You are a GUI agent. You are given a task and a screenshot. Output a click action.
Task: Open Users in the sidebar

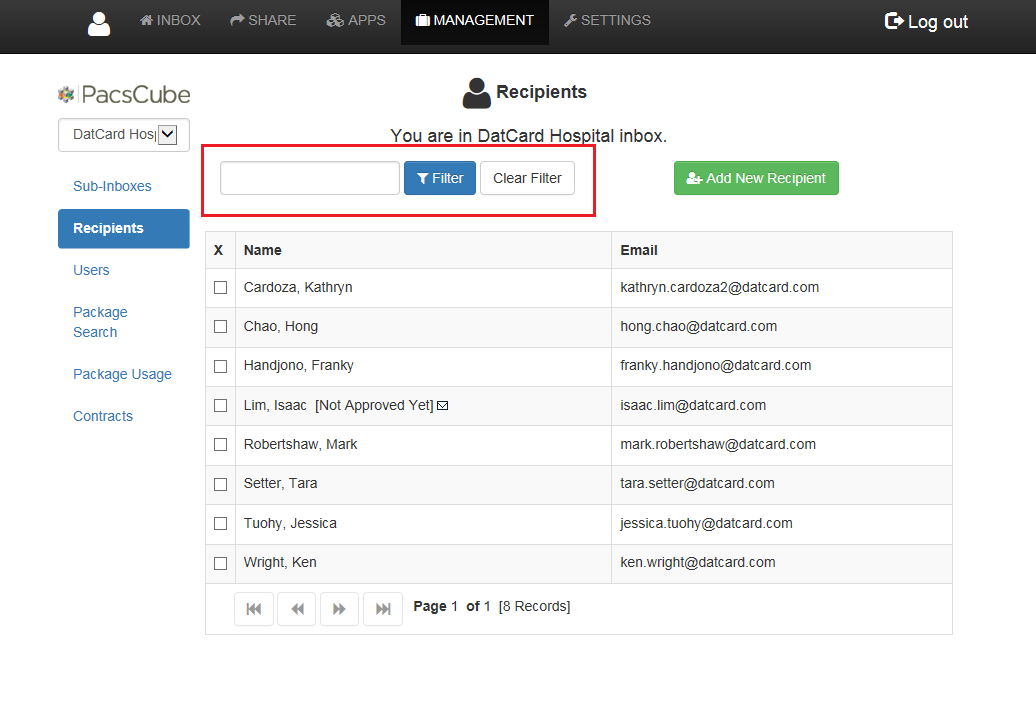click(x=91, y=270)
